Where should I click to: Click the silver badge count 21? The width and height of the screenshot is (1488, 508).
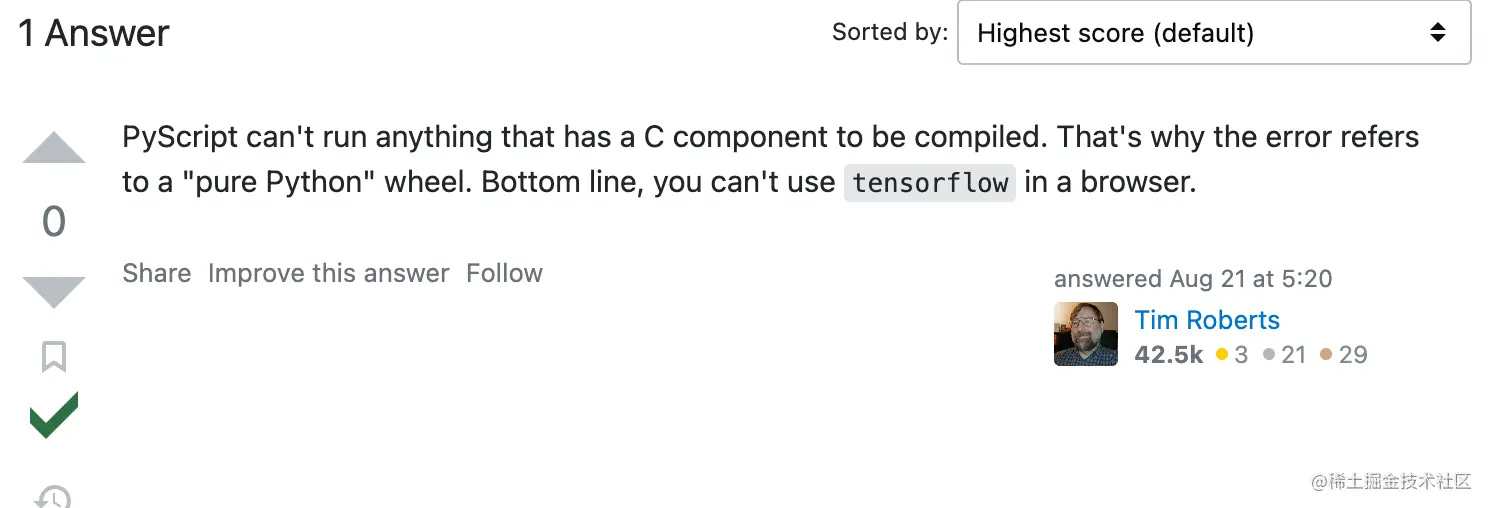click(x=1294, y=354)
